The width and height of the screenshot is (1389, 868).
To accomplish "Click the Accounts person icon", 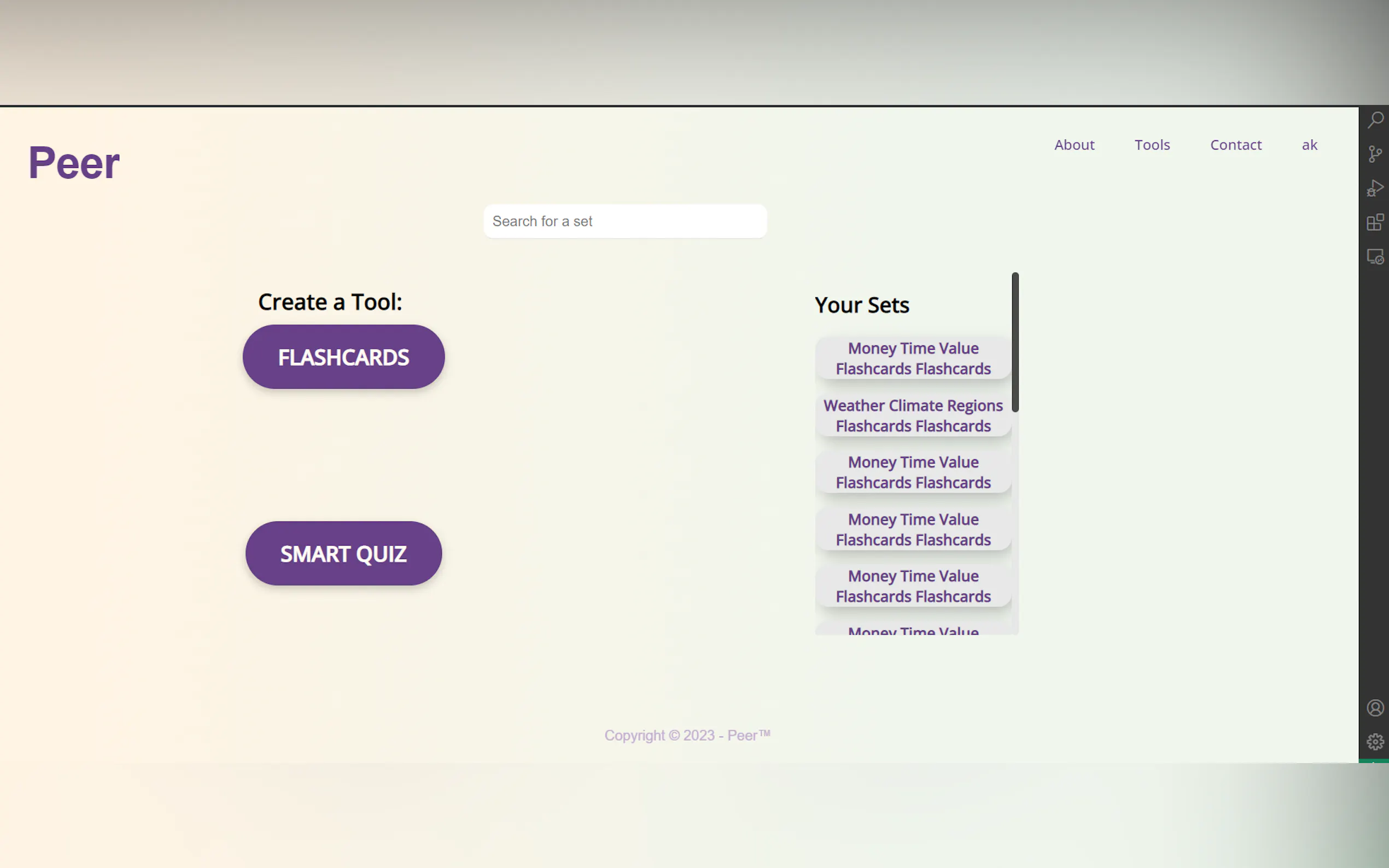I will pos(1375,708).
